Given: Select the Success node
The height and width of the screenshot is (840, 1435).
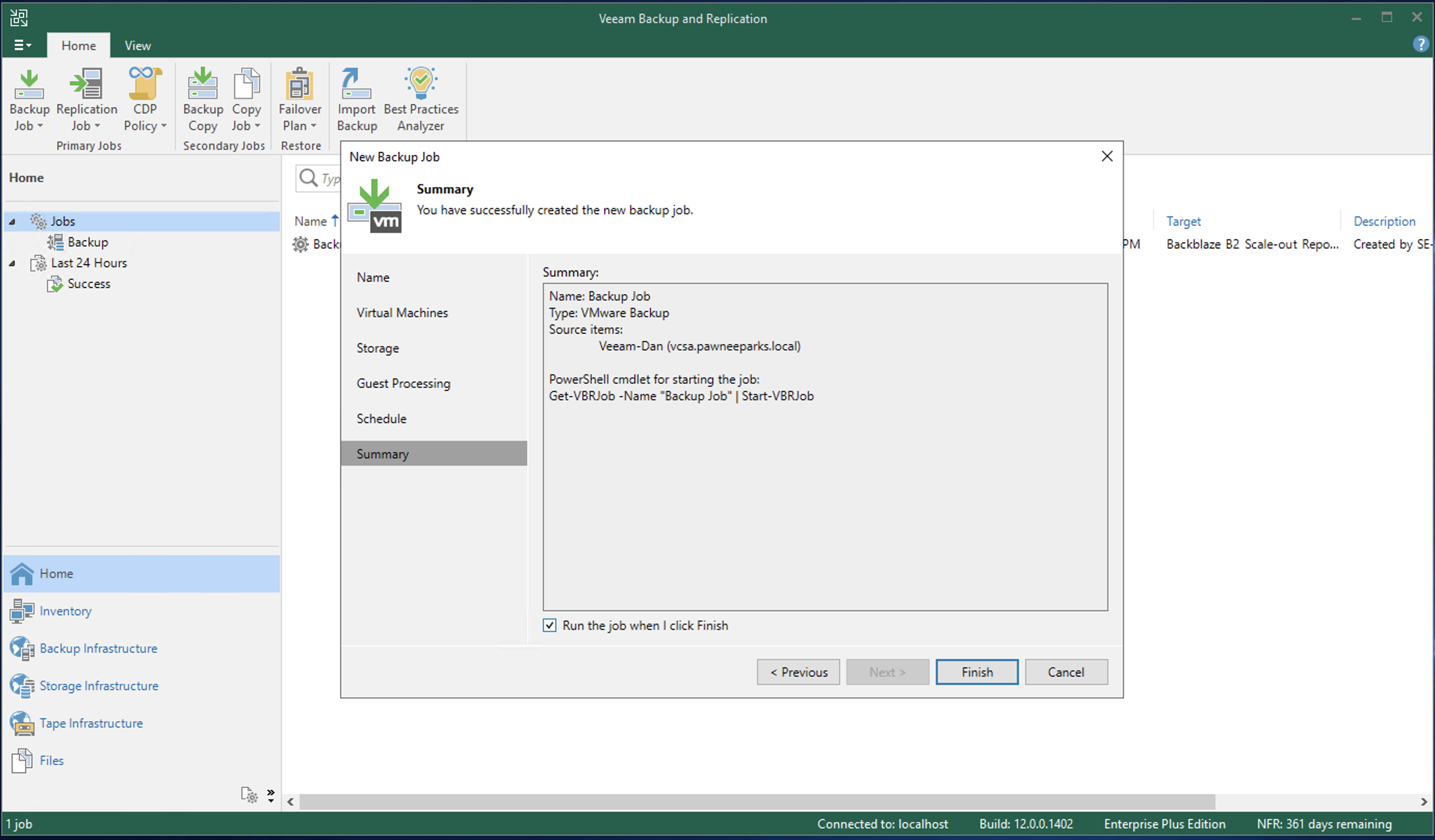Looking at the screenshot, I should (x=89, y=284).
